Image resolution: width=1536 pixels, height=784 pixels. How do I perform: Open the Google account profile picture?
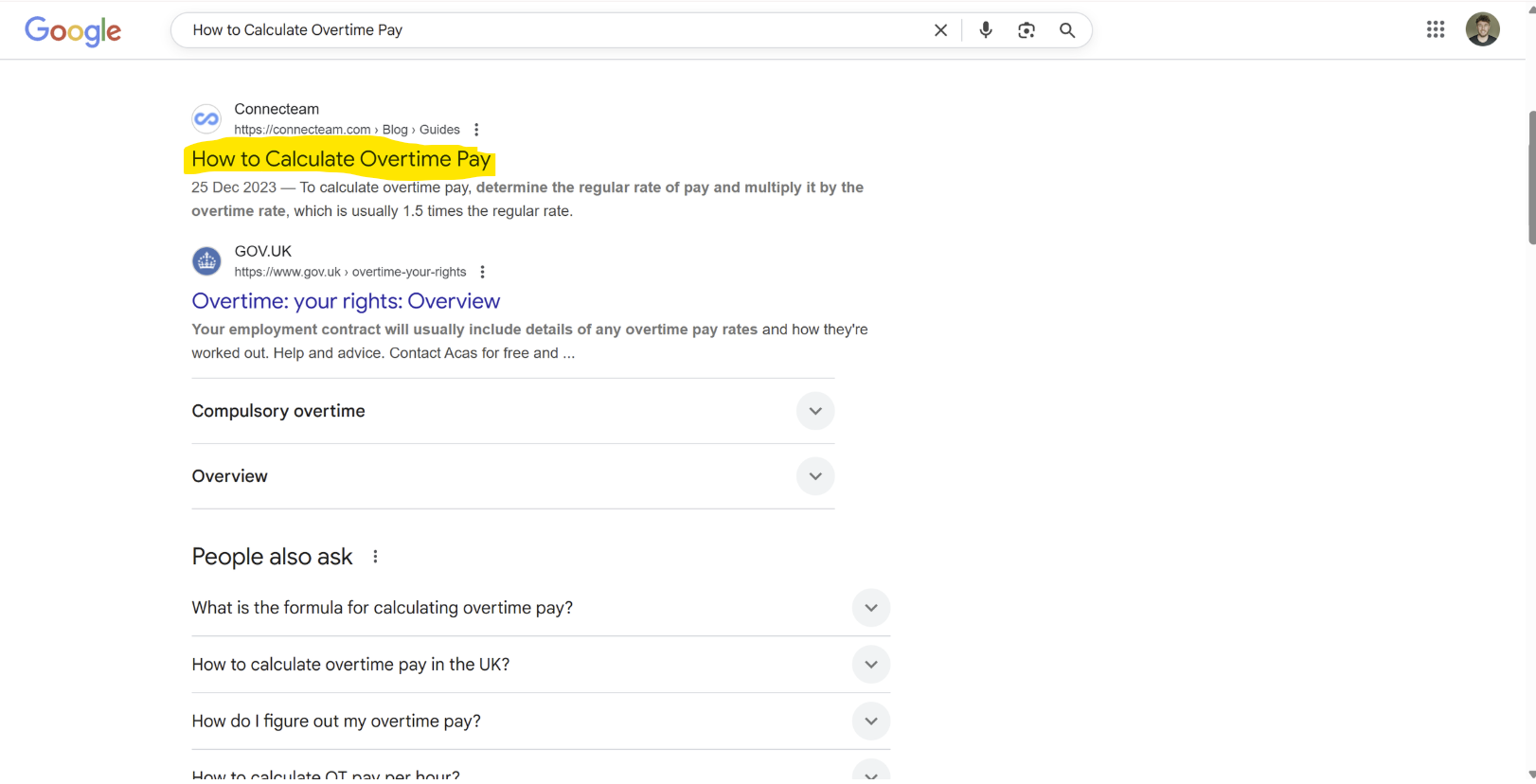1483,29
